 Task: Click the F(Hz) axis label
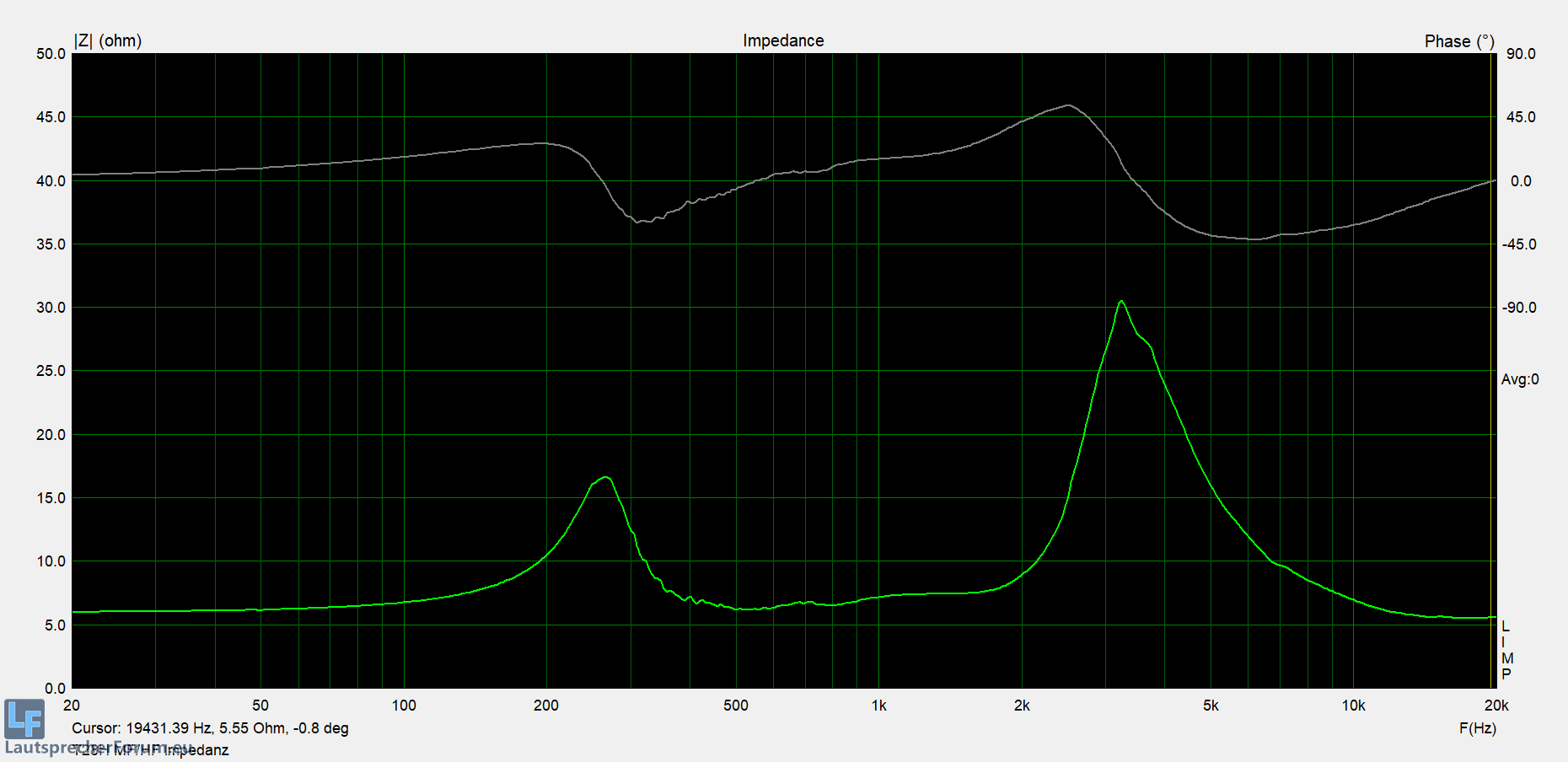1477,728
